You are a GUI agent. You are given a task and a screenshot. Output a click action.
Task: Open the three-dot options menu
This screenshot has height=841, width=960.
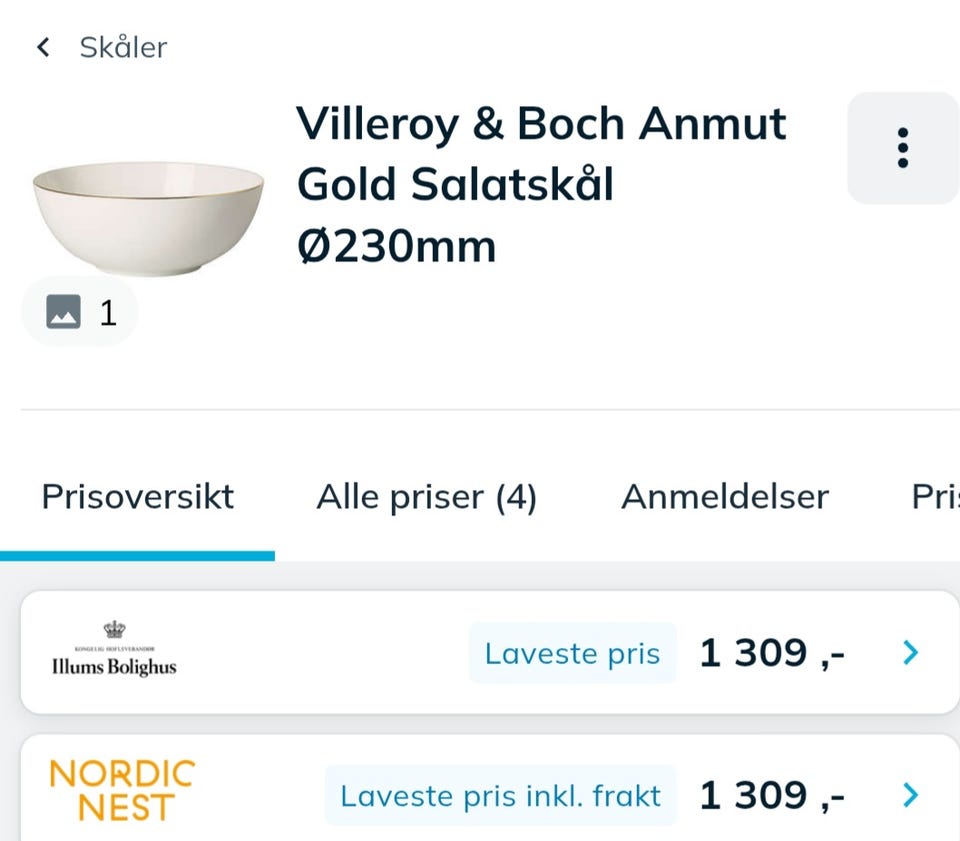pyautogui.click(x=902, y=146)
